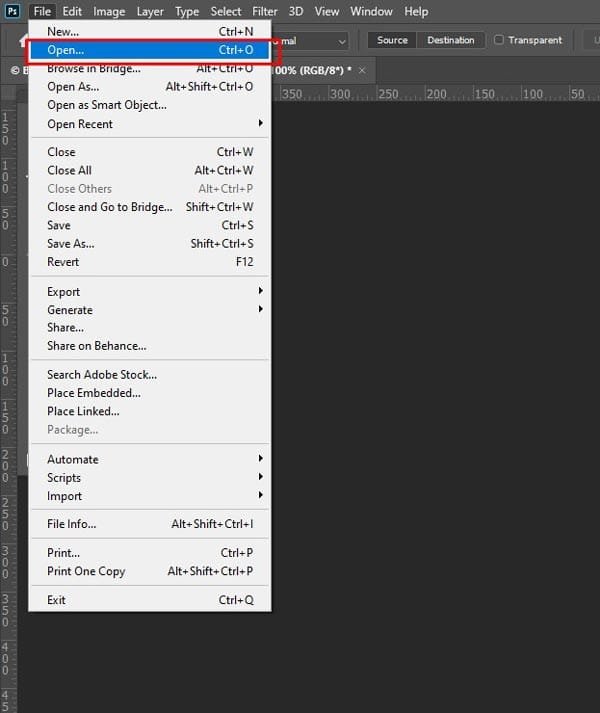Choose New... from the File menu
The image size is (600, 713).
pyautogui.click(x=150, y=31)
